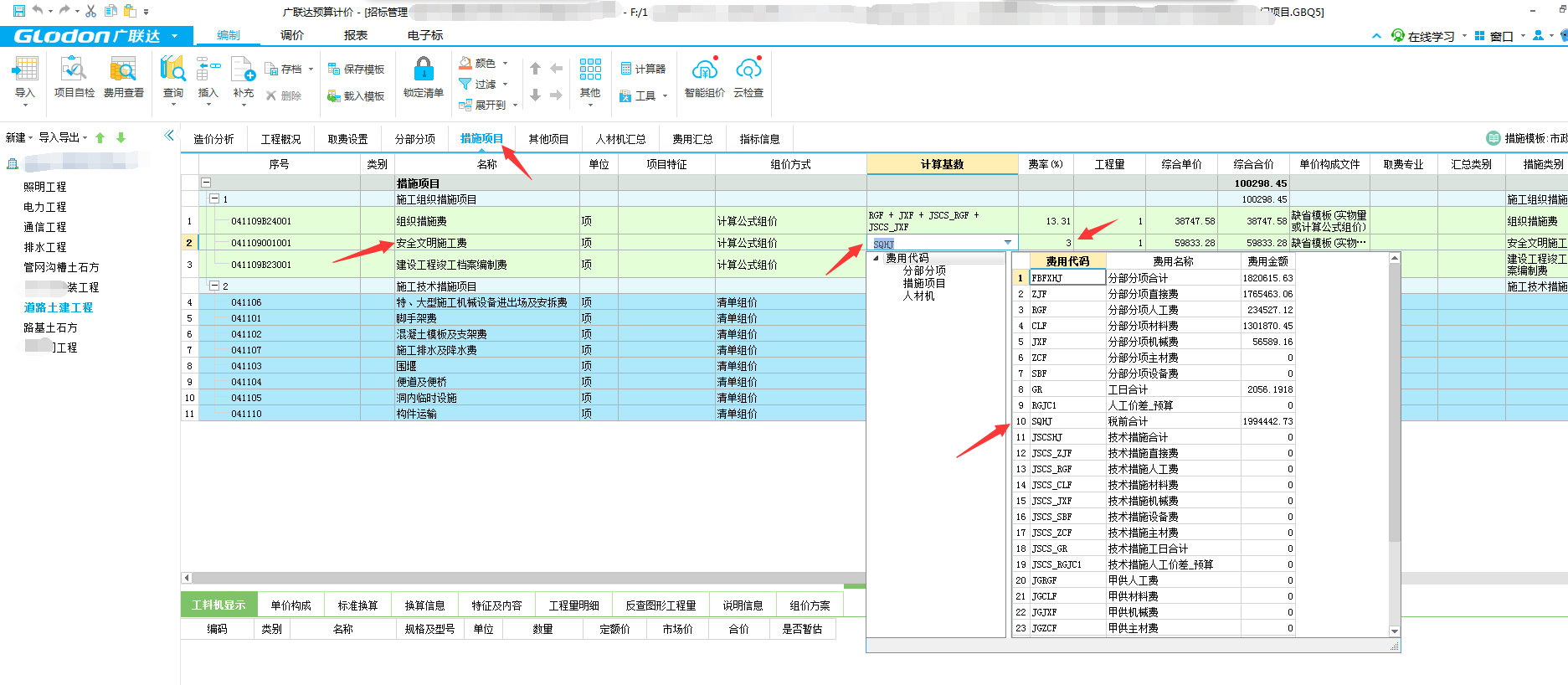The height and width of the screenshot is (685, 1568).
Task: Collapse left panel with double chevron
Action: coord(170,135)
